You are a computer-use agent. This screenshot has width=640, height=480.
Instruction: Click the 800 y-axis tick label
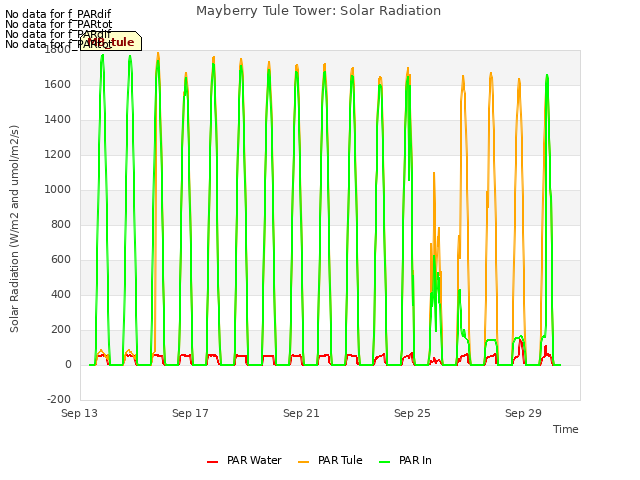[61, 224]
